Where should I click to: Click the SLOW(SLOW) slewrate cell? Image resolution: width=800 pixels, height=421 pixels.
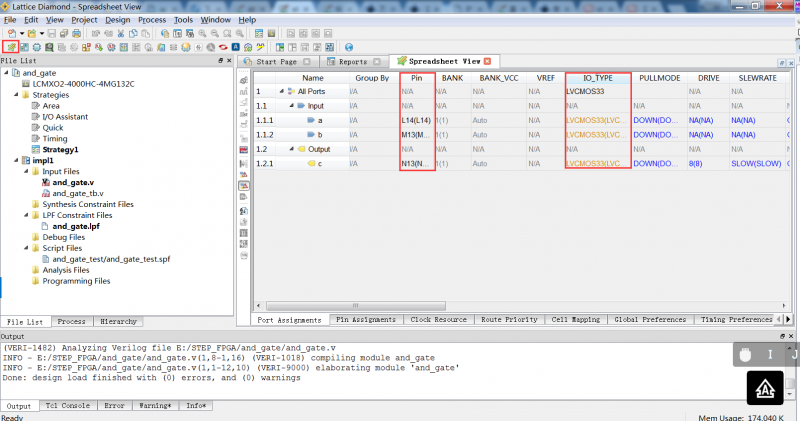click(756, 164)
